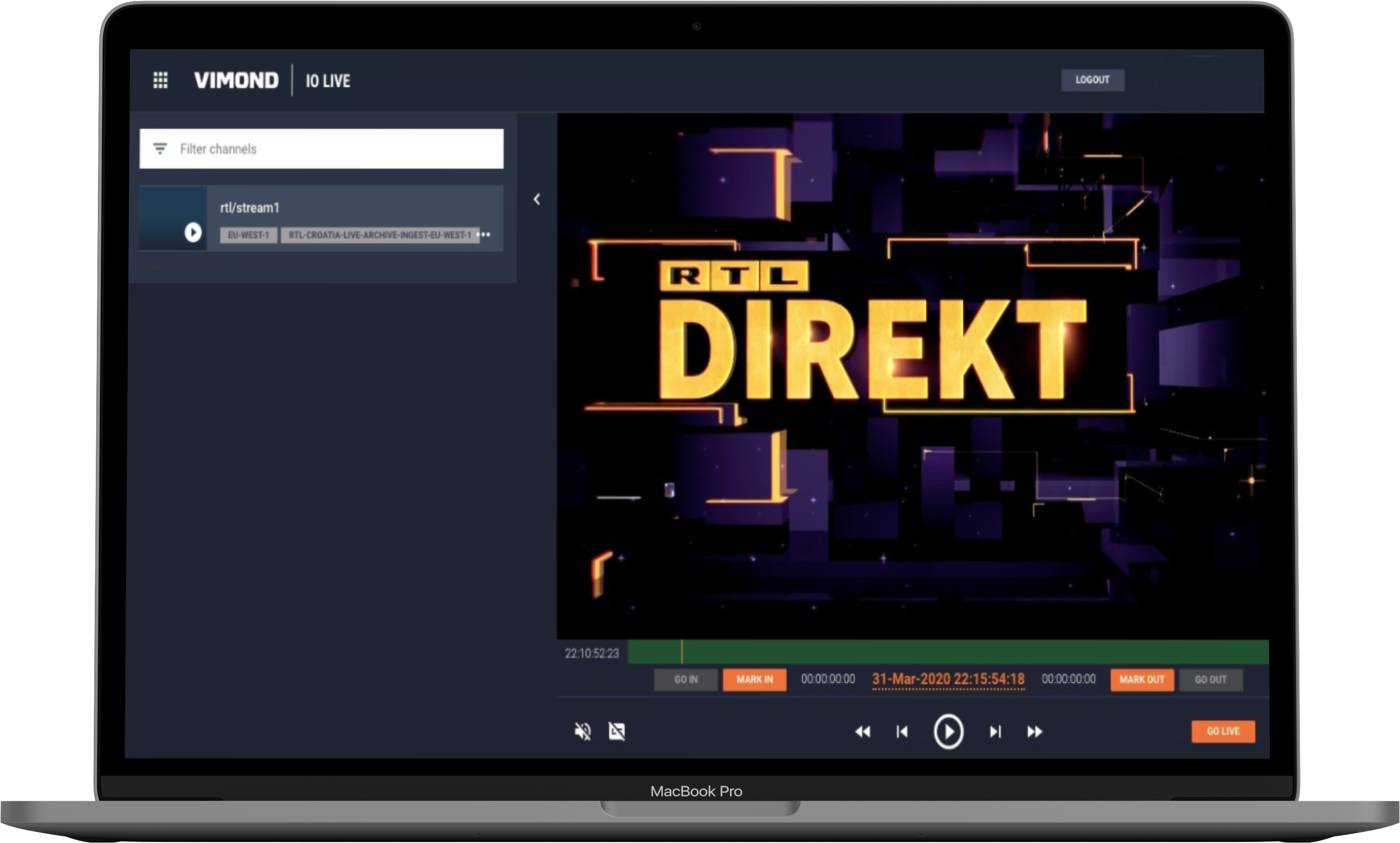Select the EU-WEST-1 tag
Screen dimensions: 1400x843
coord(248,235)
